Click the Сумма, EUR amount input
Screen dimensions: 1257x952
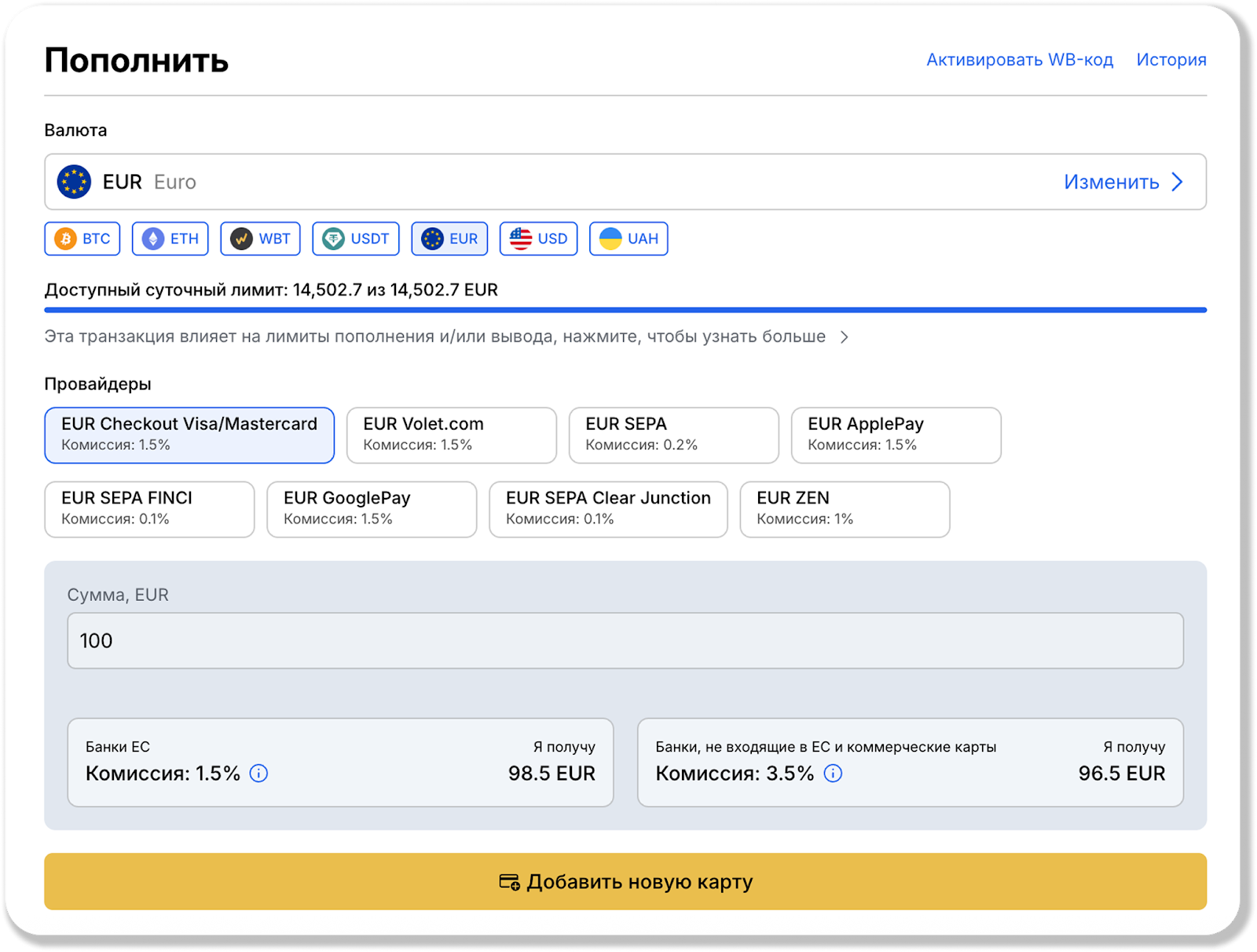(625, 641)
